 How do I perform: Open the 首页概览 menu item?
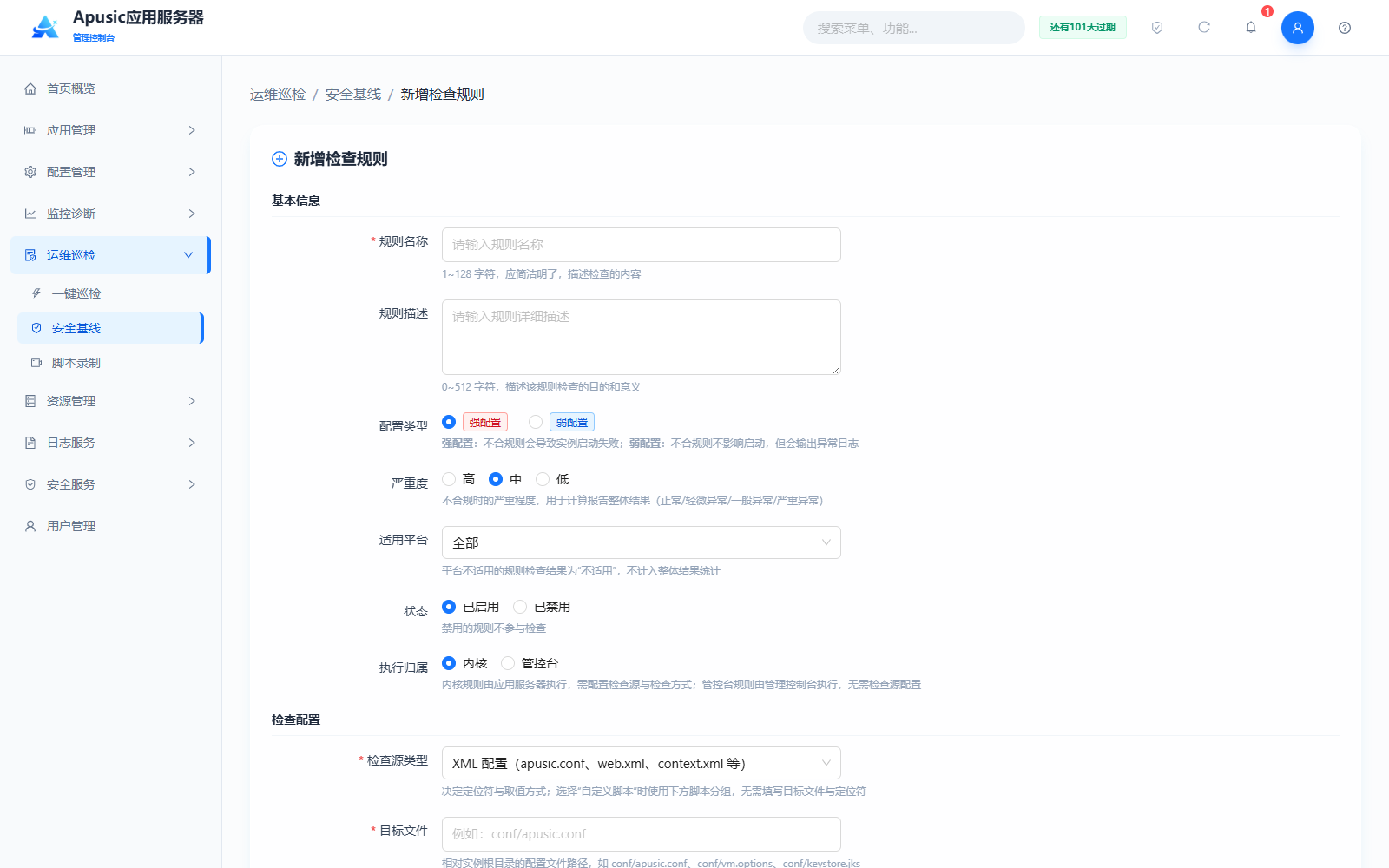pyautogui.click(x=110, y=89)
